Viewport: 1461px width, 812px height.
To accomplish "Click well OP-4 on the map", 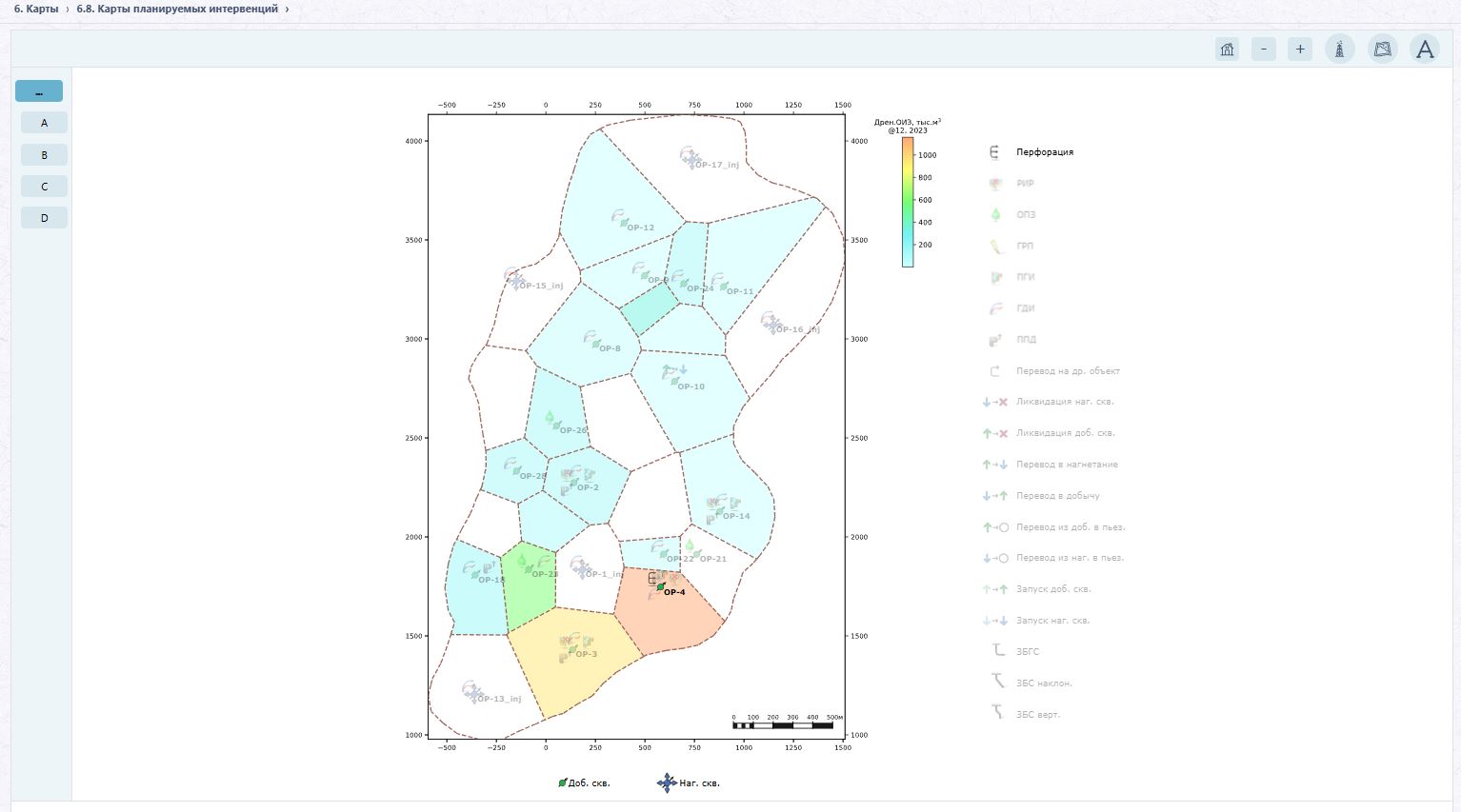I will click(x=661, y=587).
